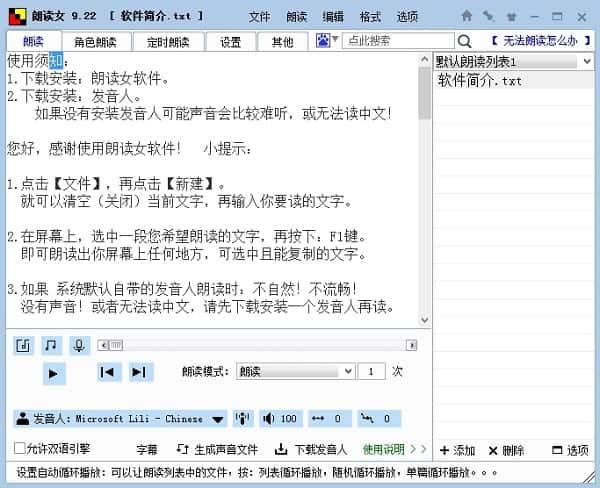This screenshot has height=488, width=600.
Task: Click the Baidu paw search engine icon
Action: pyautogui.click(x=324, y=41)
